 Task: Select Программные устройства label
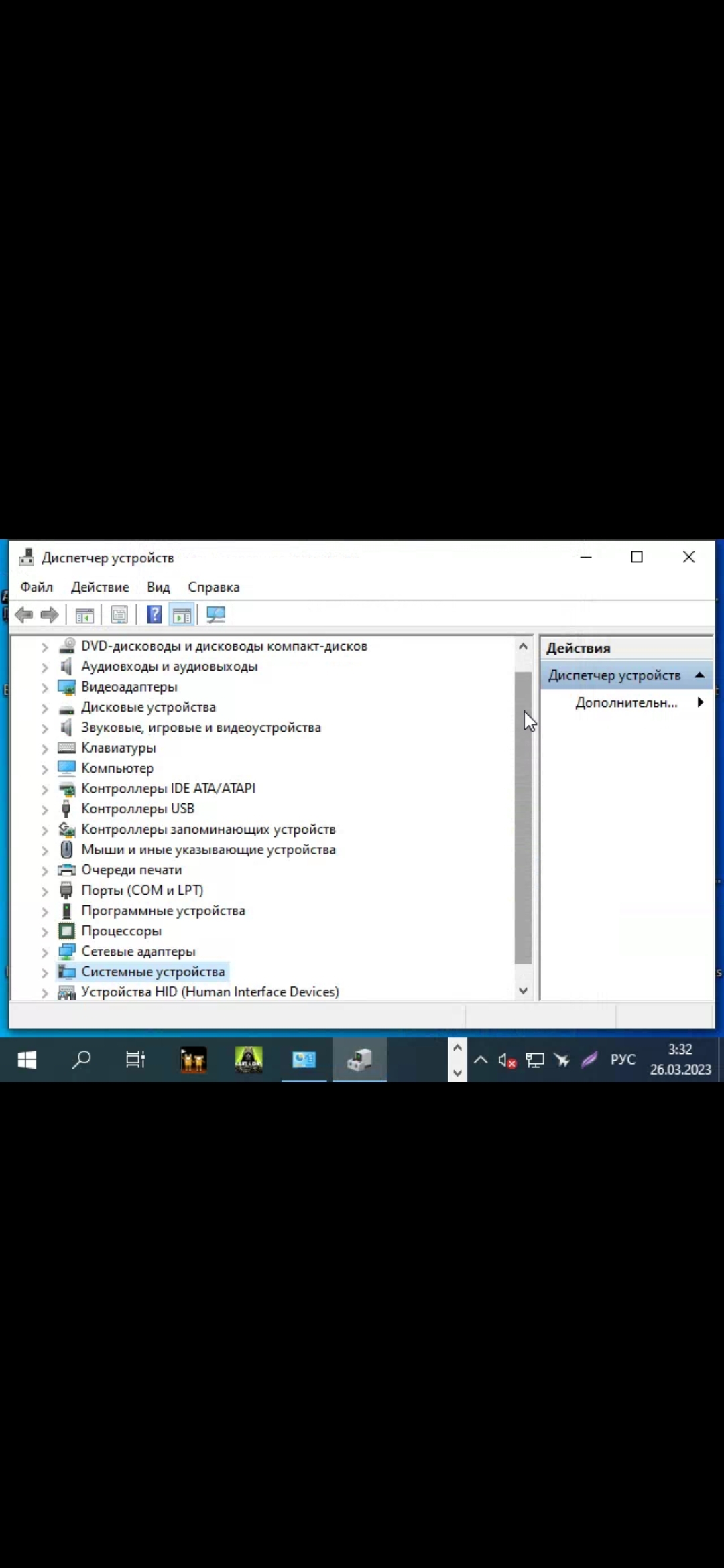(x=163, y=911)
